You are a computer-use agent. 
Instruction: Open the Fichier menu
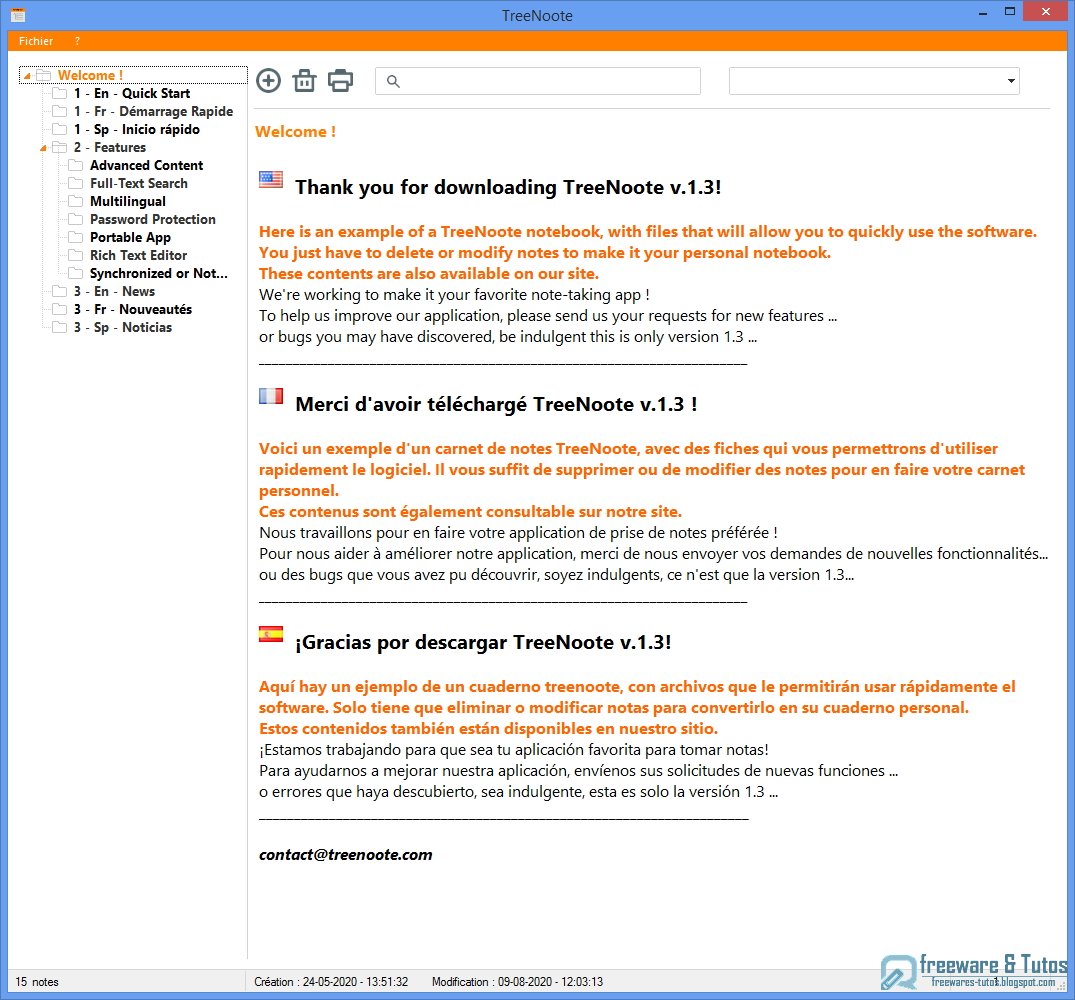click(36, 41)
